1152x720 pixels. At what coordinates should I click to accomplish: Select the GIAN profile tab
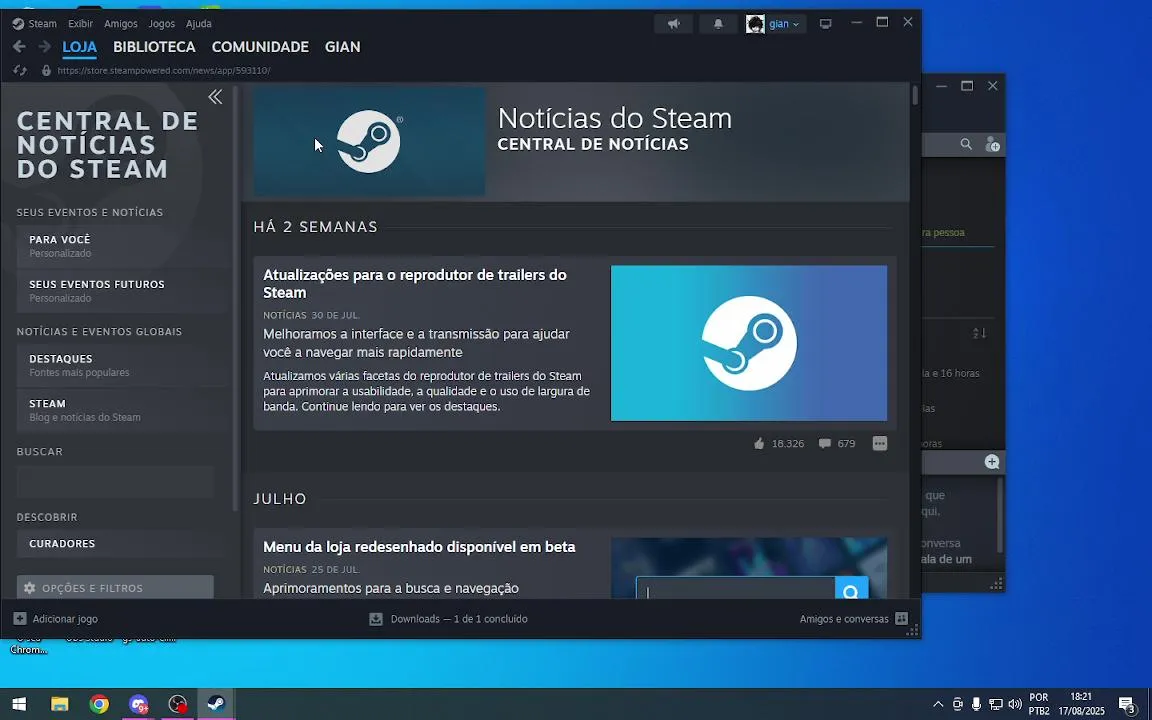[342, 47]
